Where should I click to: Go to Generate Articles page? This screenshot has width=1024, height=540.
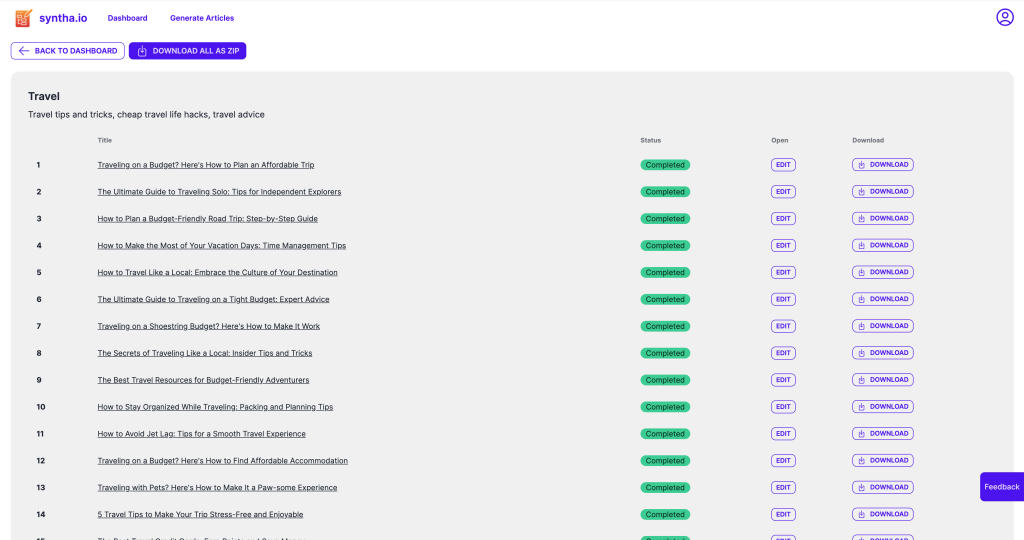[202, 18]
